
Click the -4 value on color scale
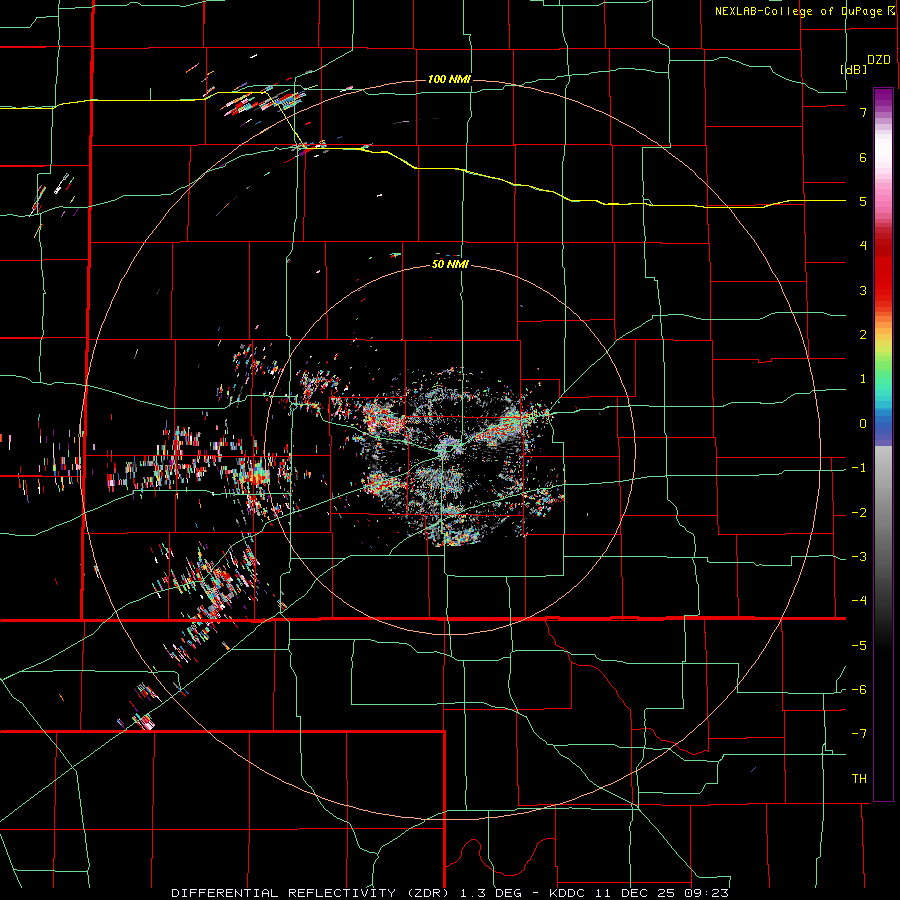859,601
